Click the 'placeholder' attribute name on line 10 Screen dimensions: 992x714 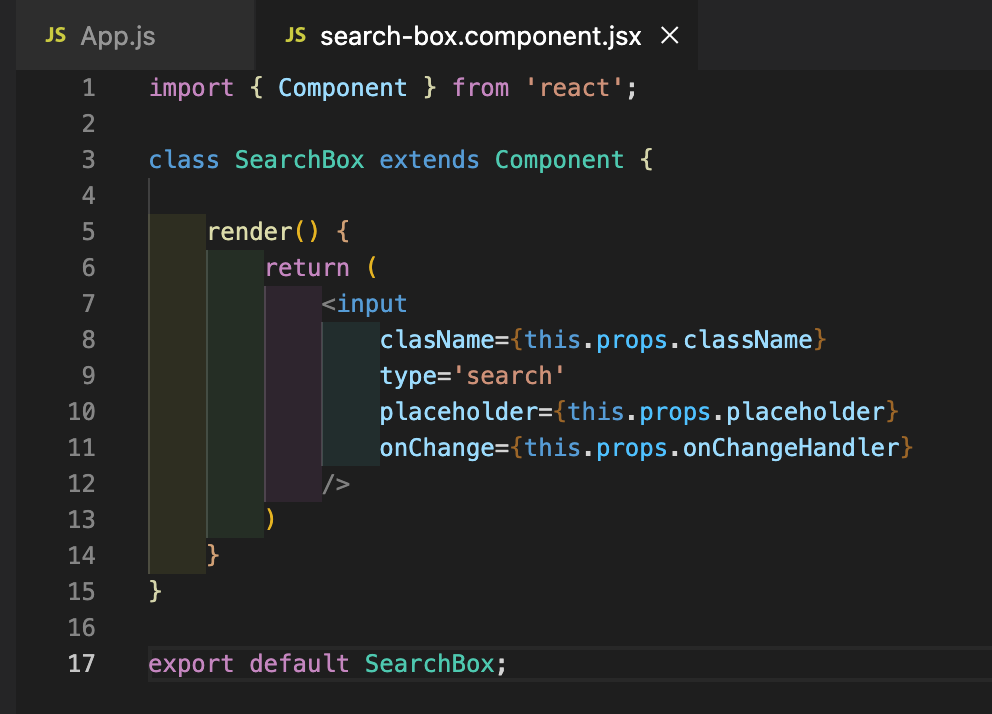459,412
